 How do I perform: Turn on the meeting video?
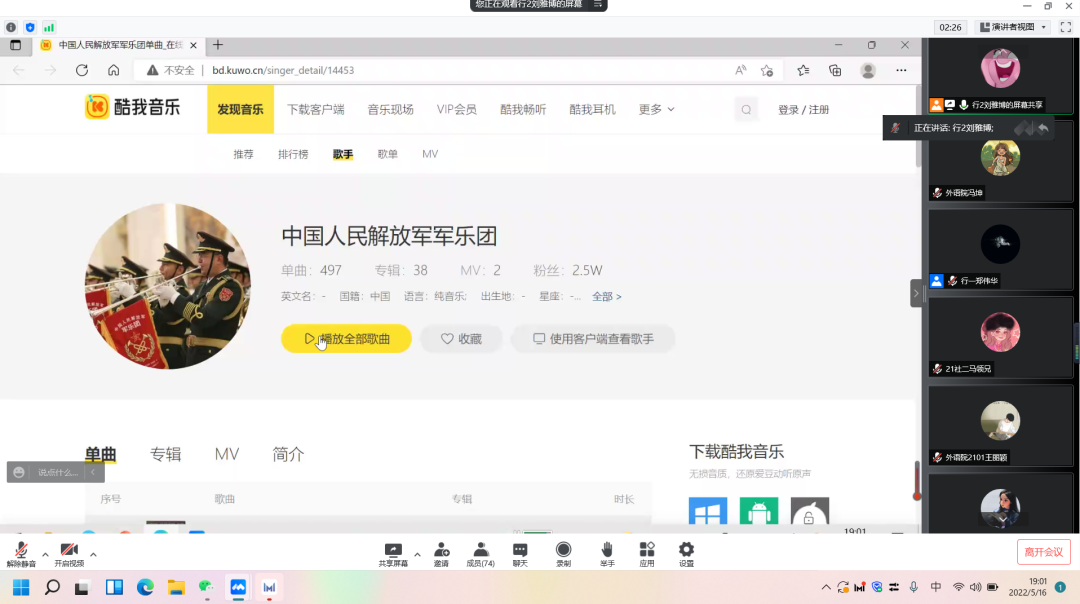(x=69, y=554)
